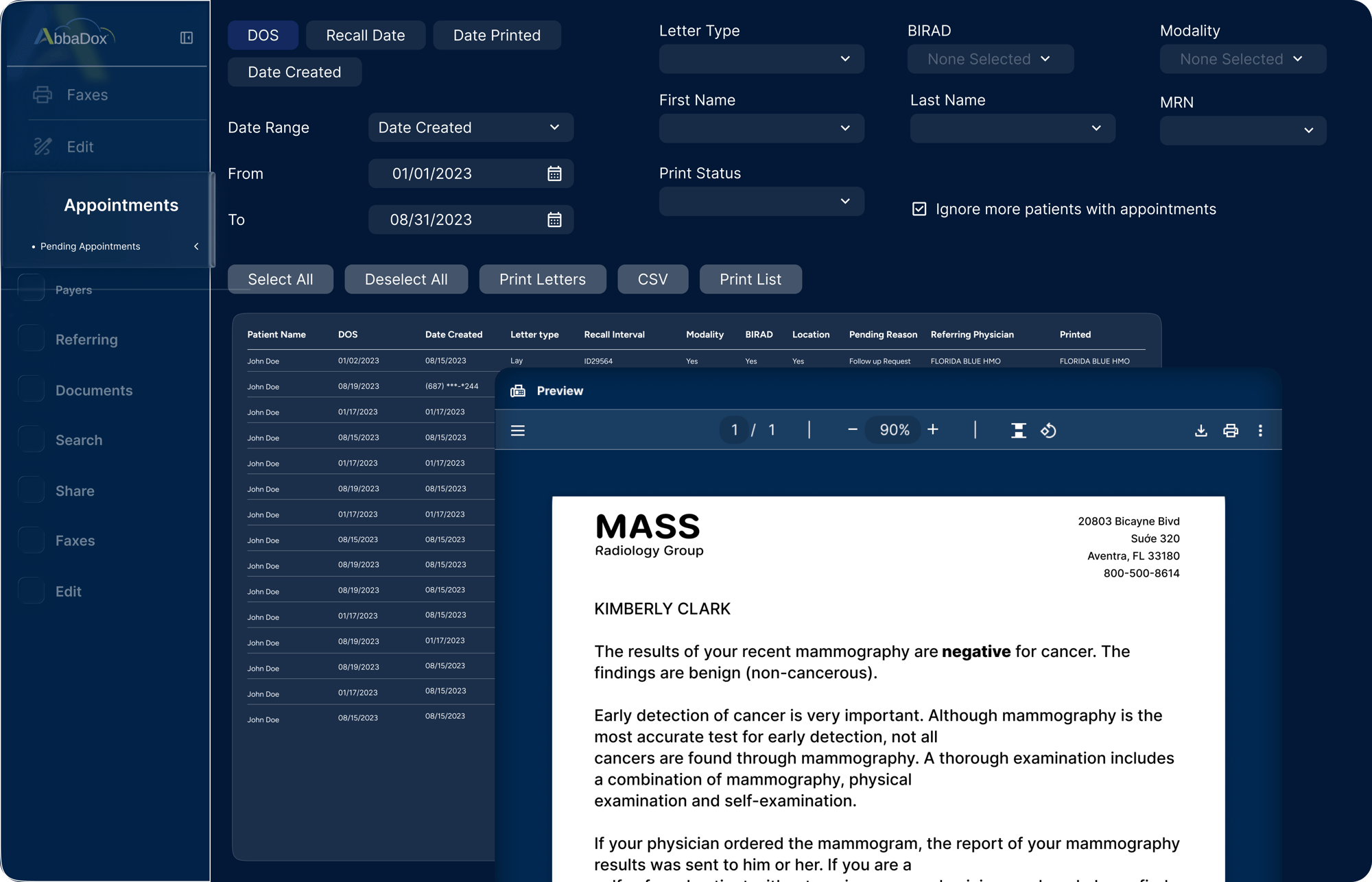Uncheck Ignore more patients with appointments

coord(919,209)
